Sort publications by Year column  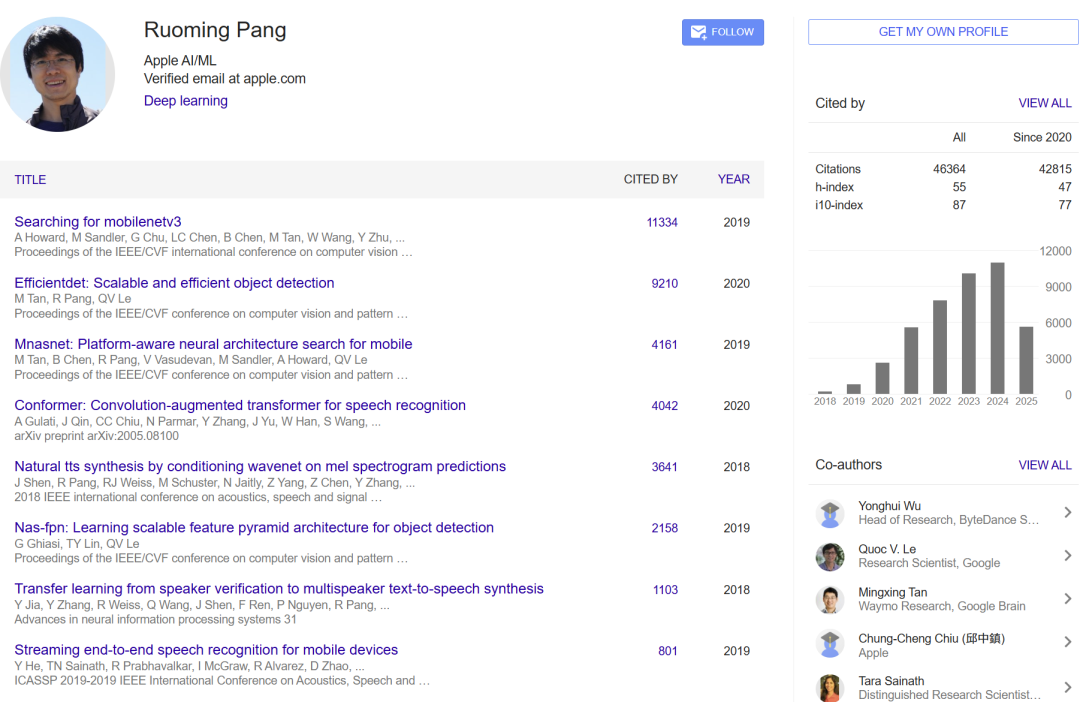[733, 180]
